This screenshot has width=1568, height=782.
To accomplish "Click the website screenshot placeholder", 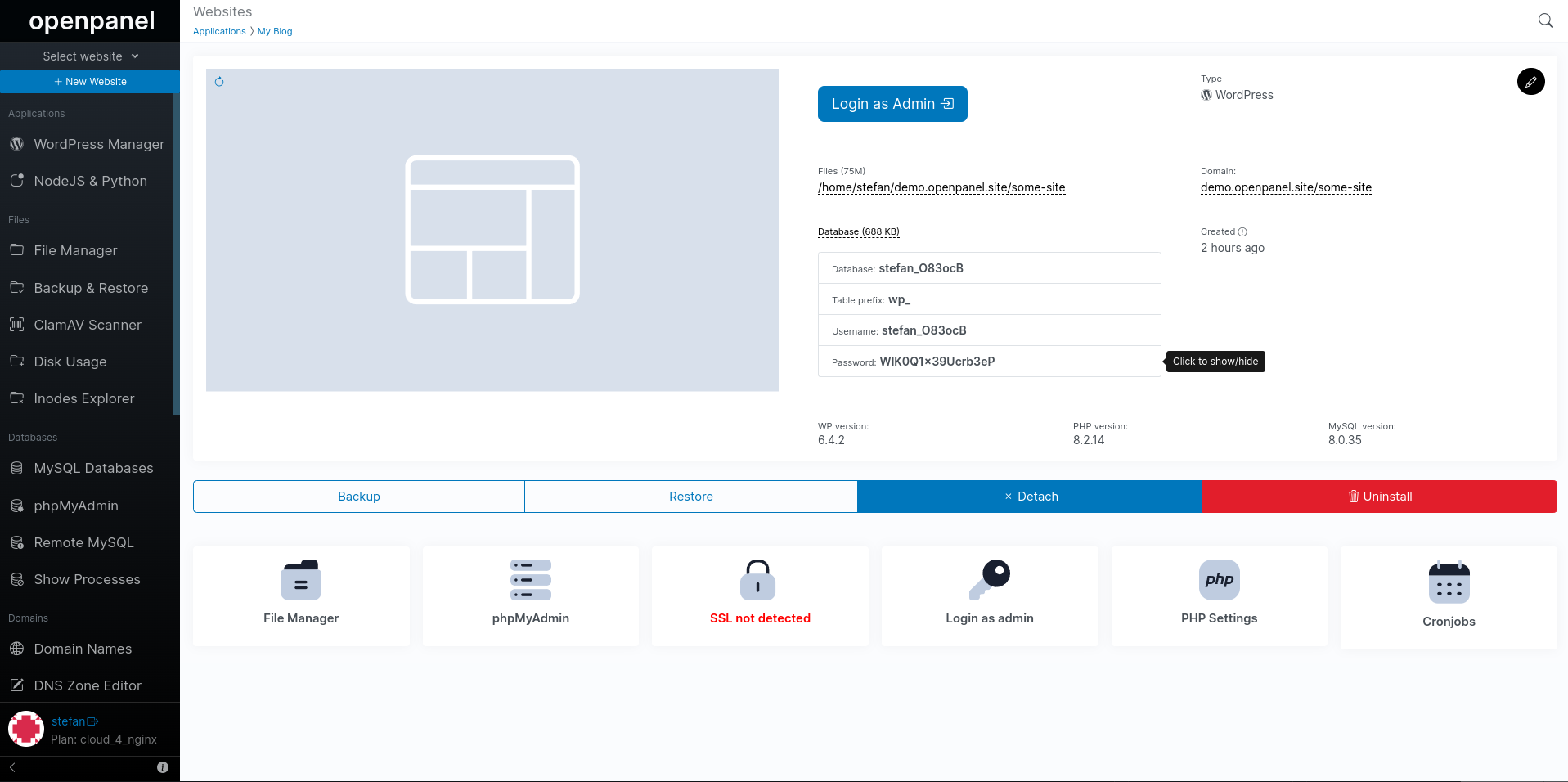I will (x=492, y=230).
